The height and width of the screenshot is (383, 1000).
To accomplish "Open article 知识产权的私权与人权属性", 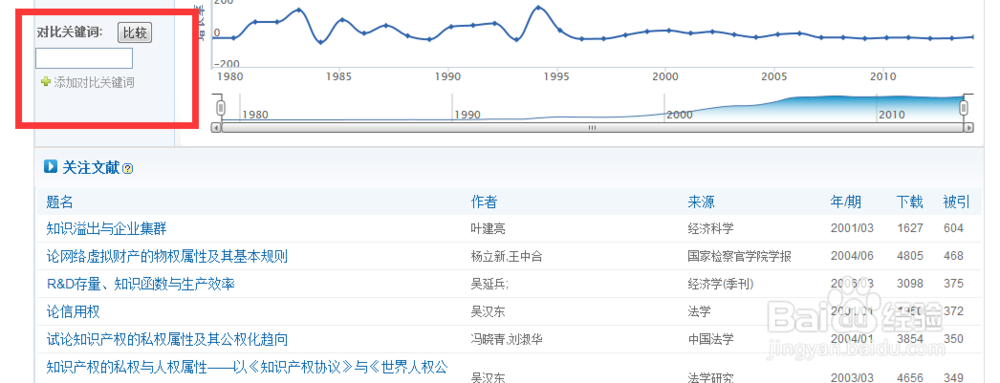I will click(247, 367).
